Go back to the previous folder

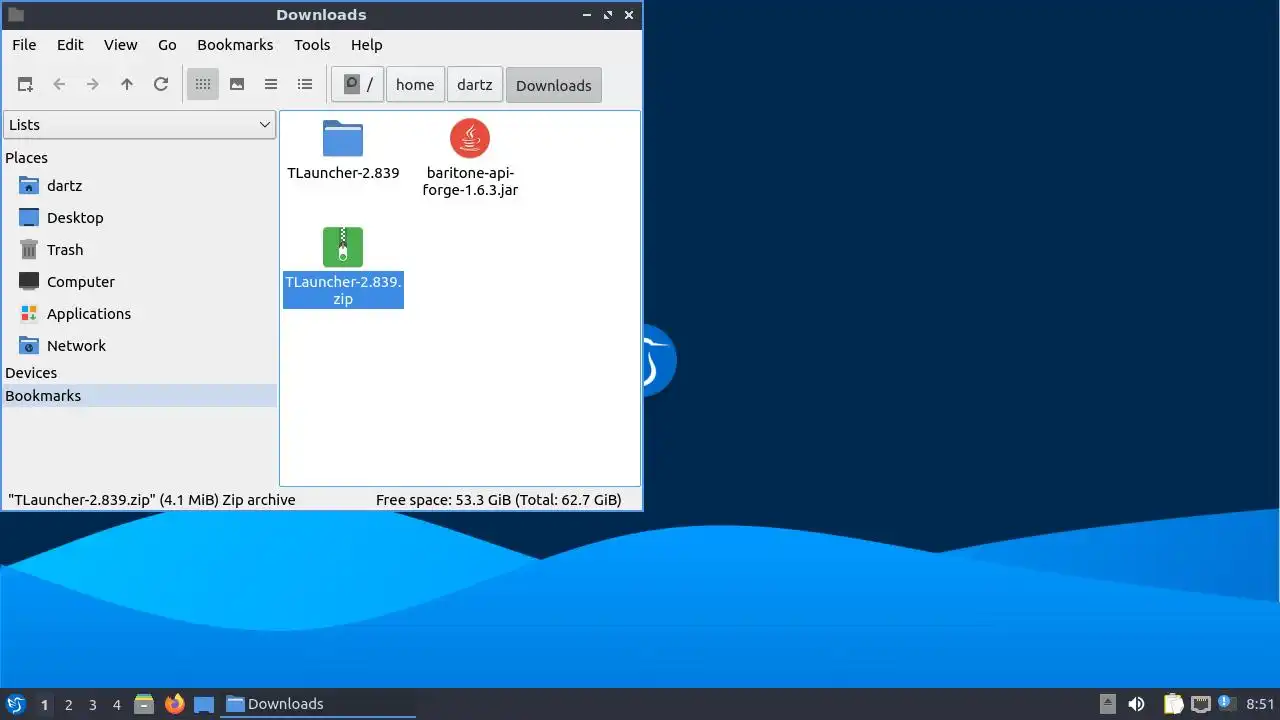point(59,85)
